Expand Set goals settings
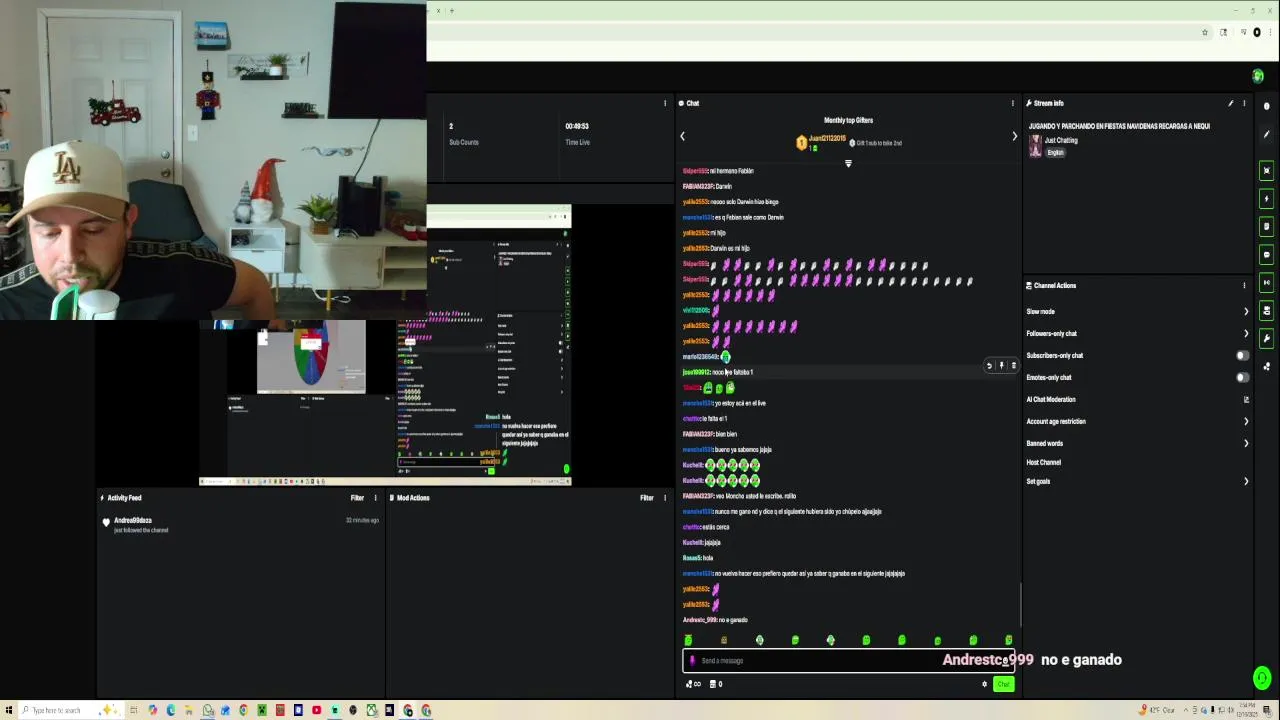The image size is (1280, 720). [1246, 481]
